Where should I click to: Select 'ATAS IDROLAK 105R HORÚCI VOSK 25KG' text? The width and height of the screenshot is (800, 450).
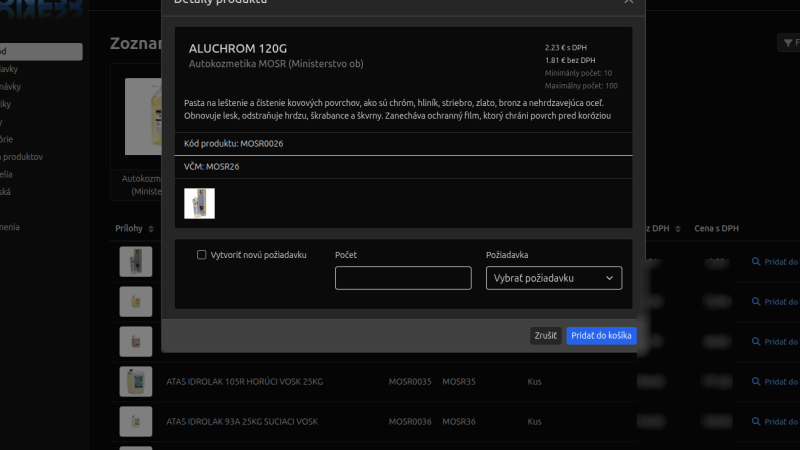point(244,382)
